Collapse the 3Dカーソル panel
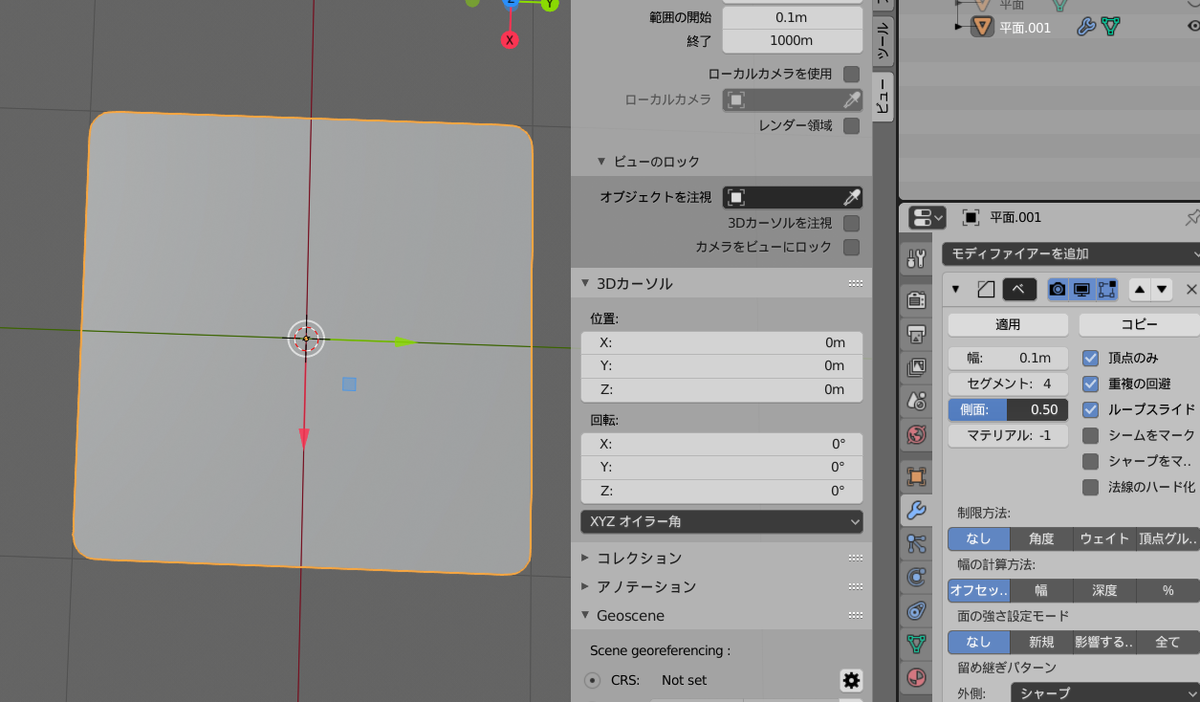 point(585,284)
